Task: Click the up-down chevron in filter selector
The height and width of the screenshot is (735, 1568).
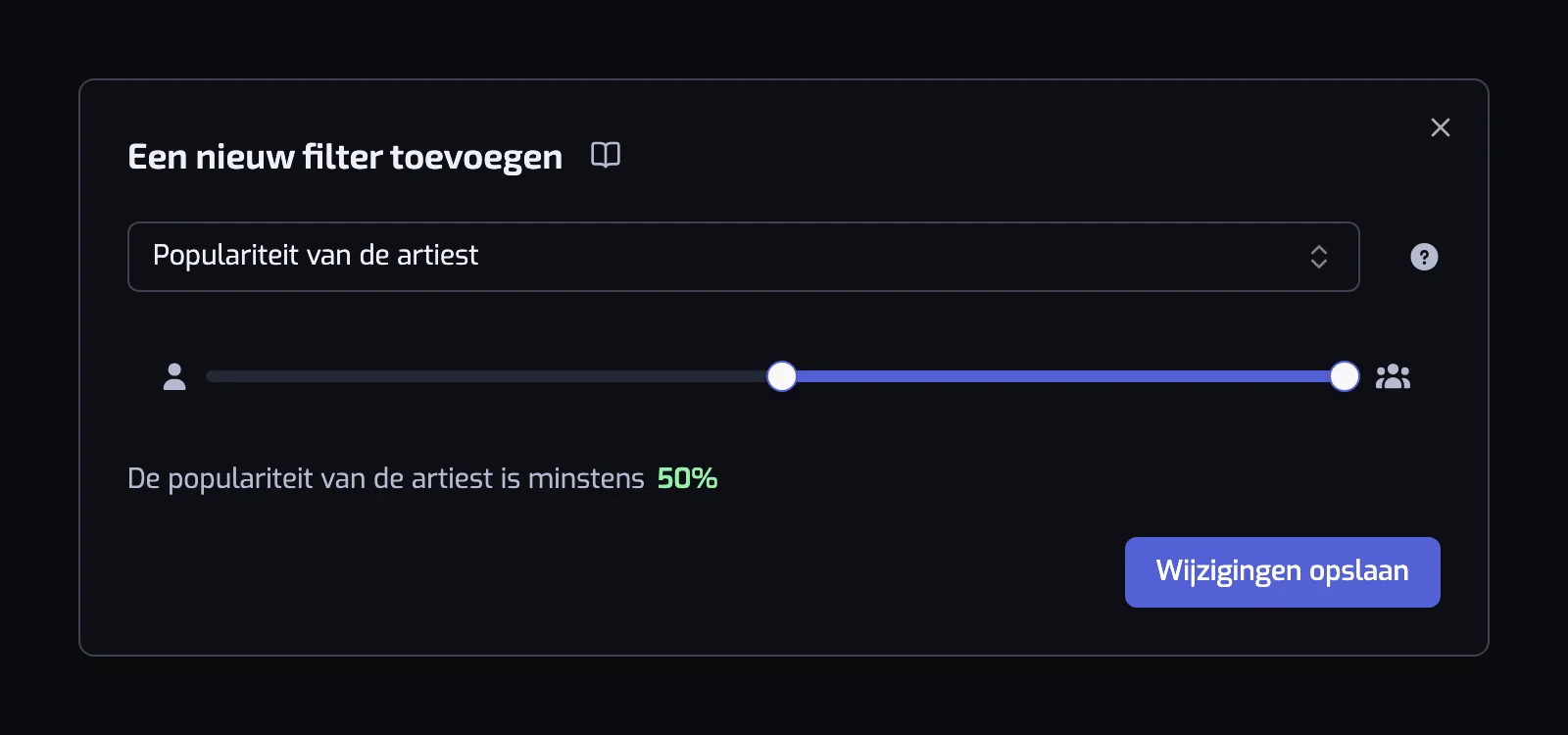Action: (1319, 257)
